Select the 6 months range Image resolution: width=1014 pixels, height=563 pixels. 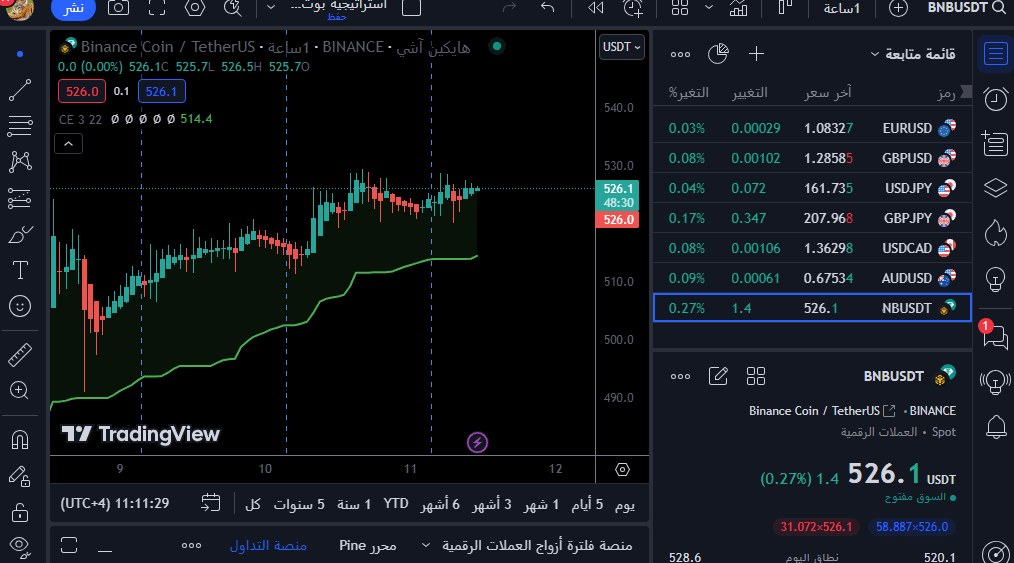[440, 504]
